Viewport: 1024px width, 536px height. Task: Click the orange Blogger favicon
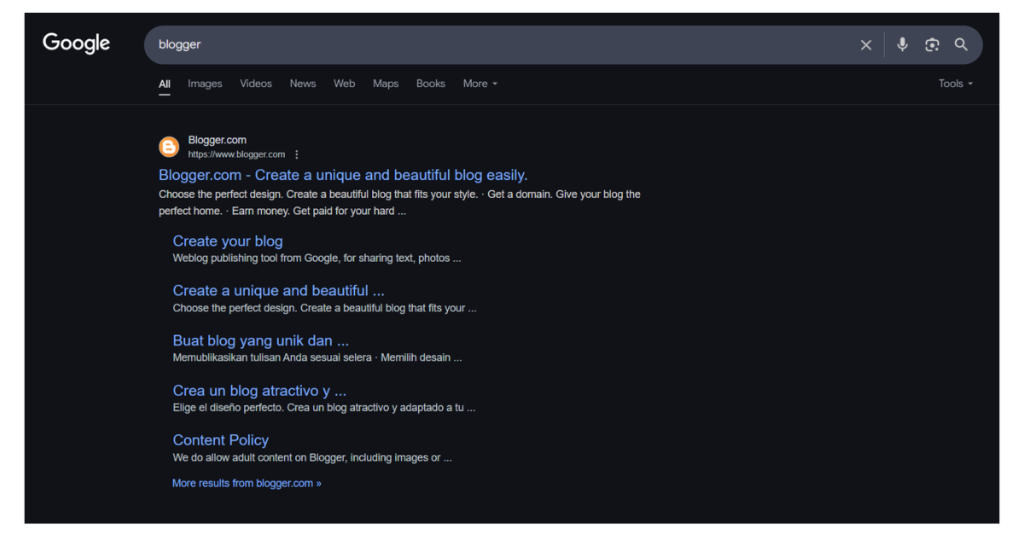[168, 147]
